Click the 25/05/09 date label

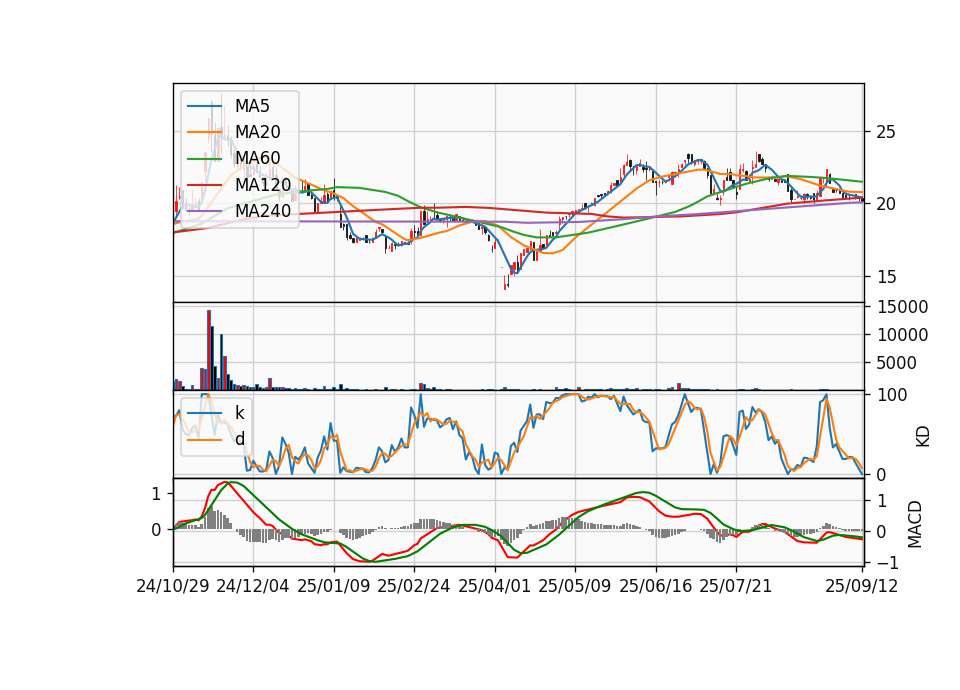click(x=575, y=586)
